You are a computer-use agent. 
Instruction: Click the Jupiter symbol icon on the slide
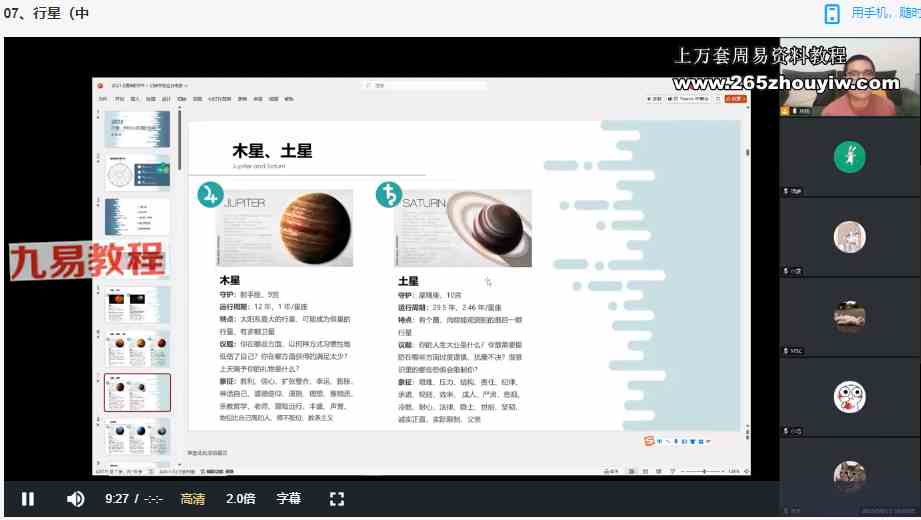210,195
